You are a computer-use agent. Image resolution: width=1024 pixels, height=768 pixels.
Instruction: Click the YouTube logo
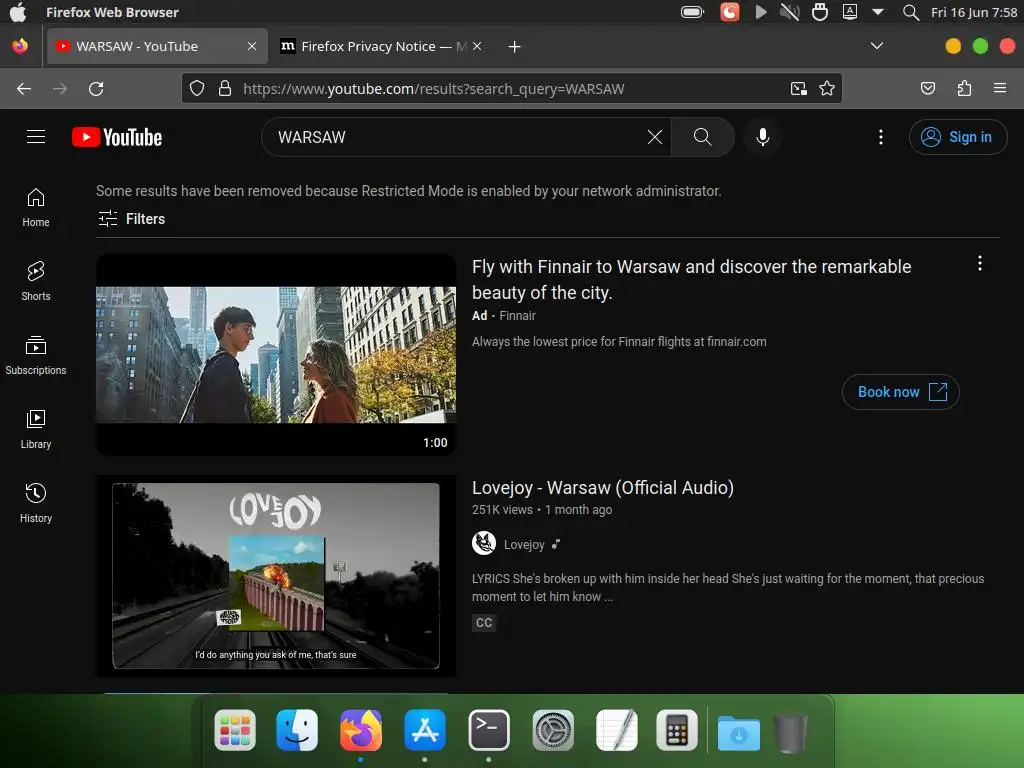[x=117, y=137]
